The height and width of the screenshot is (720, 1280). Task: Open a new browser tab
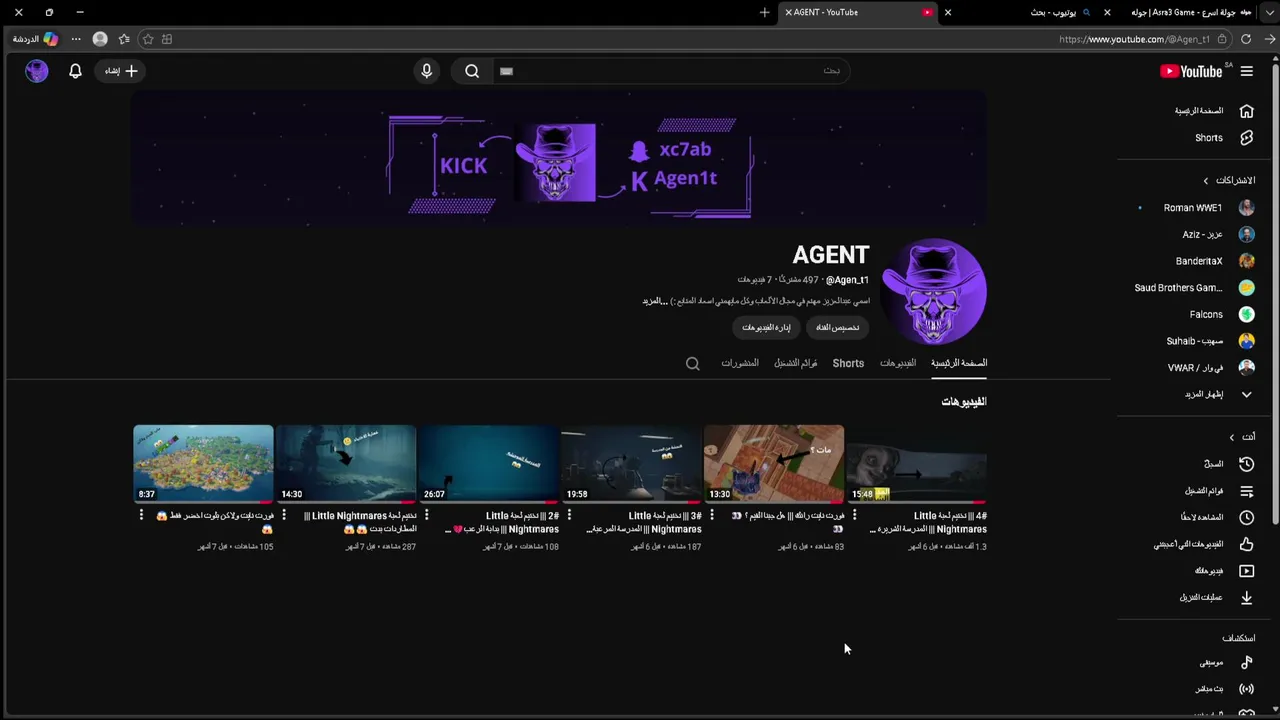pyautogui.click(x=765, y=12)
